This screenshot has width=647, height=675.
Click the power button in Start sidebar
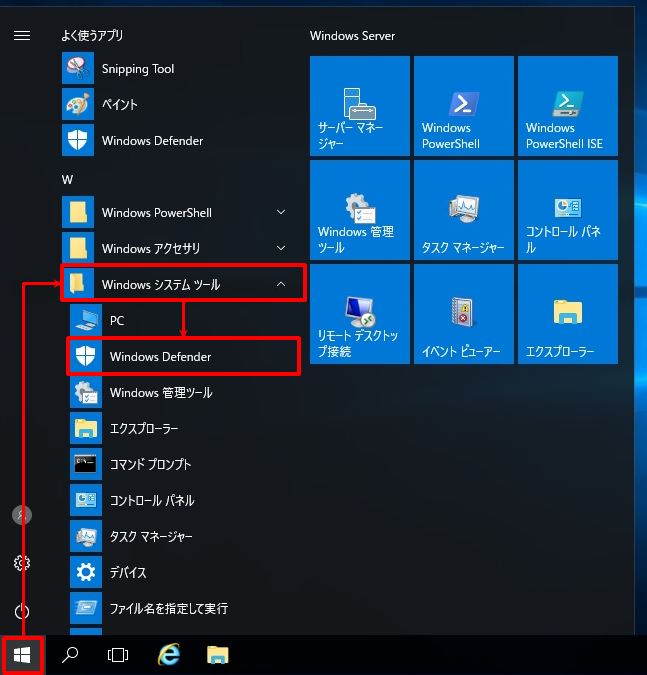pos(22,611)
